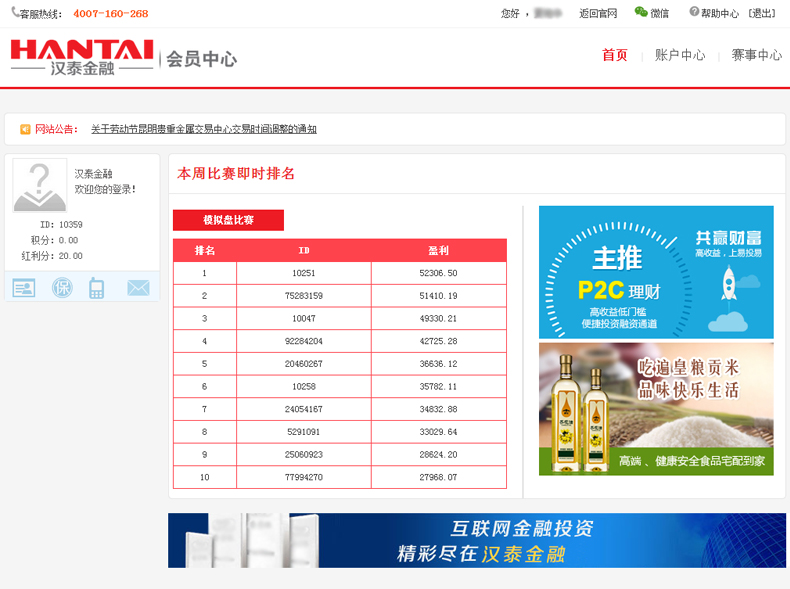
Task: Click the P2C 理财 blue banner ad
Action: coord(656,272)
